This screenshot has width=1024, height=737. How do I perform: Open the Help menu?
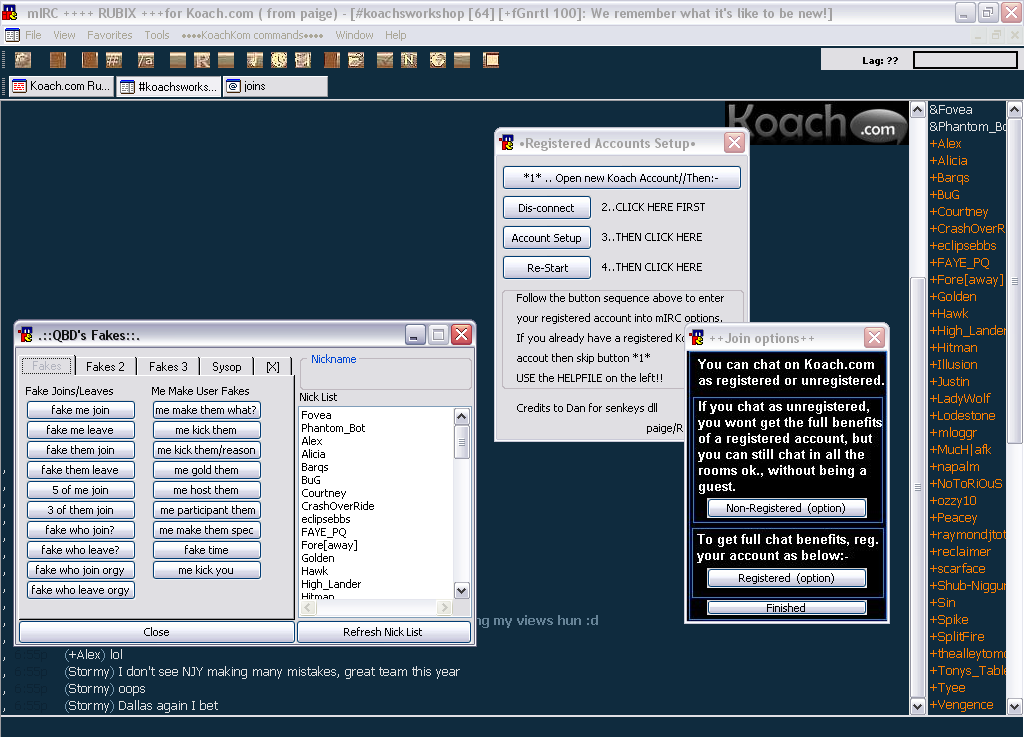395,35
